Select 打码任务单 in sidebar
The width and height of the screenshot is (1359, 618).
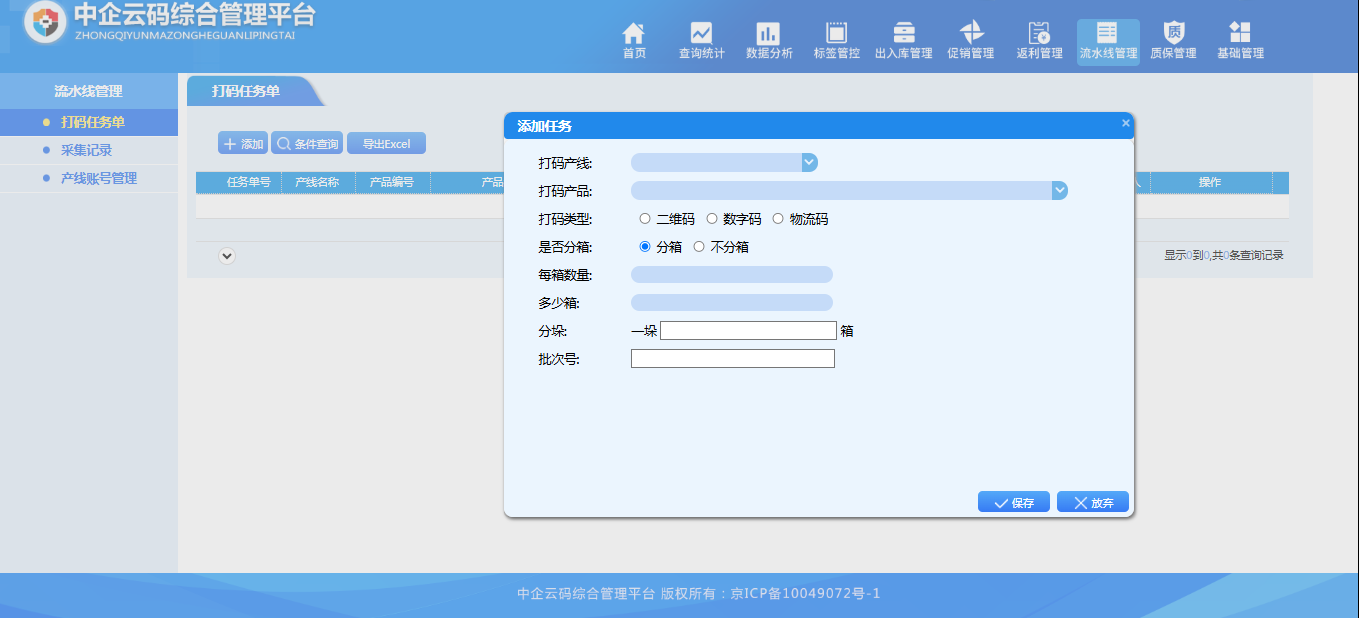pos(93,122)
